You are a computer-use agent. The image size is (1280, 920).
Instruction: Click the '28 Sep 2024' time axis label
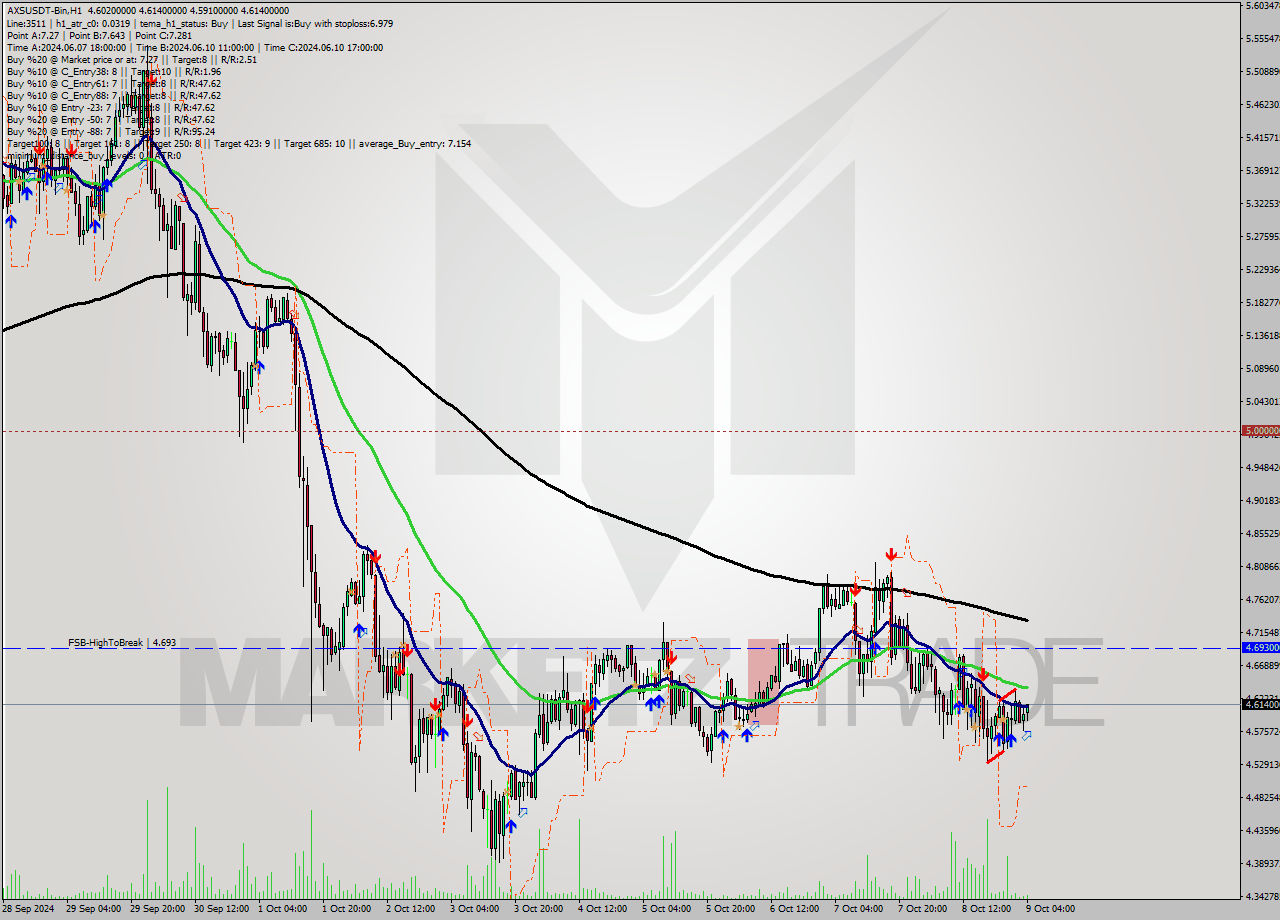(x=28, y=909)
